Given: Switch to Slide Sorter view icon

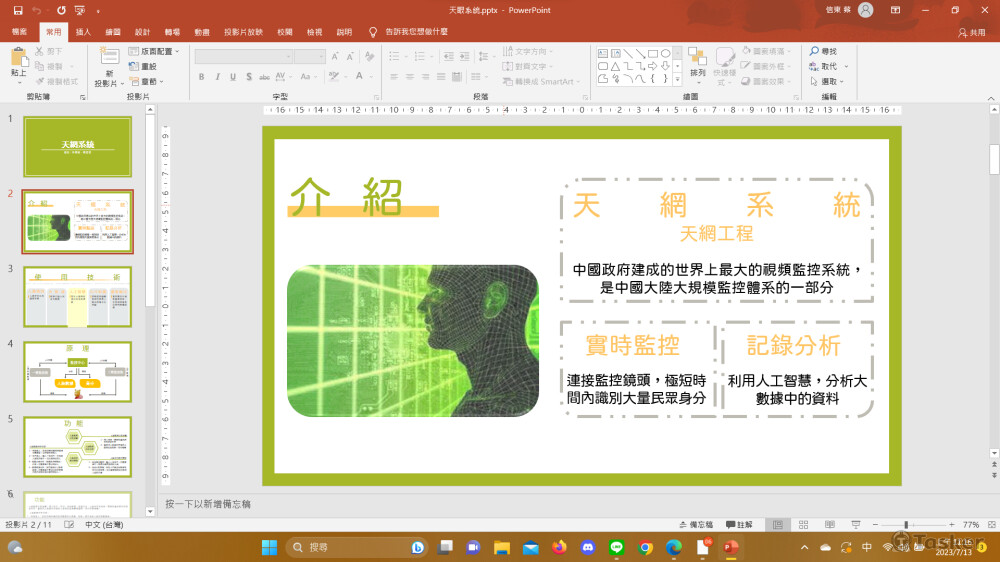Looking at the screenshot, I should tap(803, 524).
